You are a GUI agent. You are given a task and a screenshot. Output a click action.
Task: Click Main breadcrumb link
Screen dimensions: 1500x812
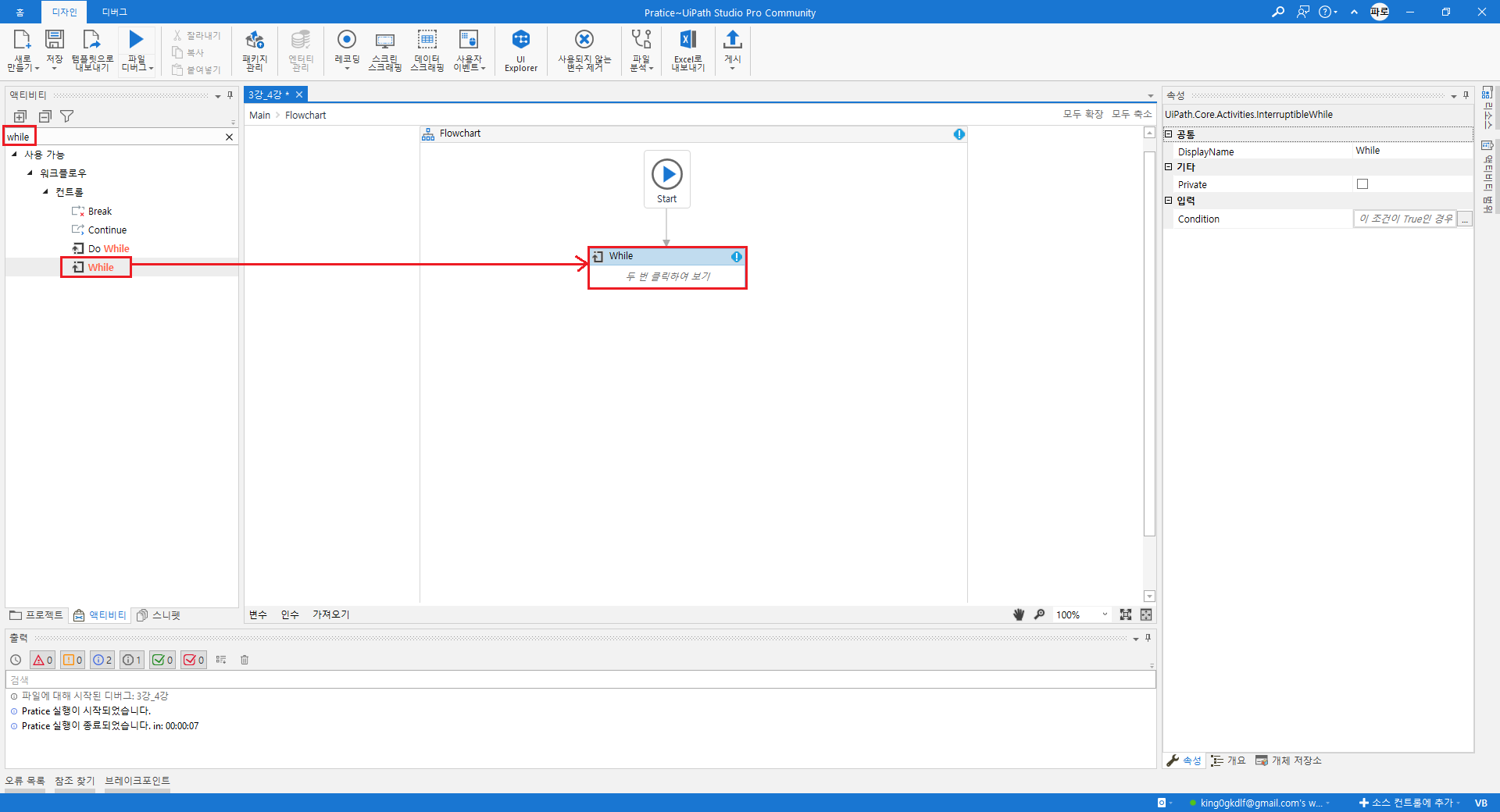coord(259,115)
